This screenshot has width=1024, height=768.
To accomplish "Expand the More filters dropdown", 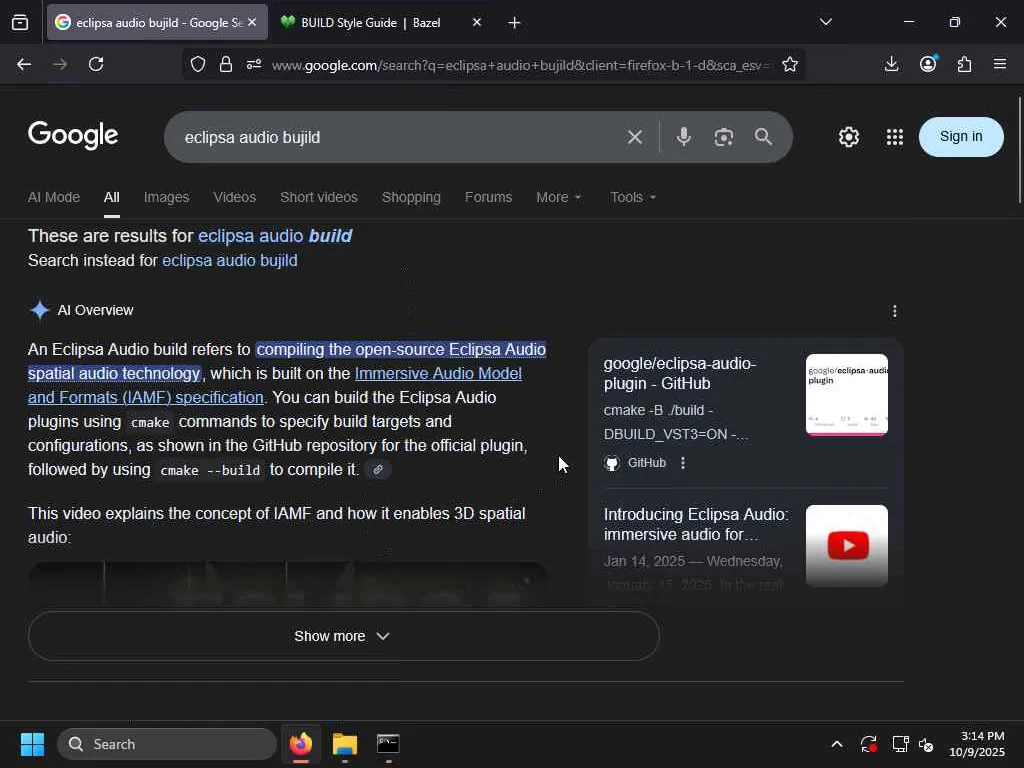I will point(558,197).
